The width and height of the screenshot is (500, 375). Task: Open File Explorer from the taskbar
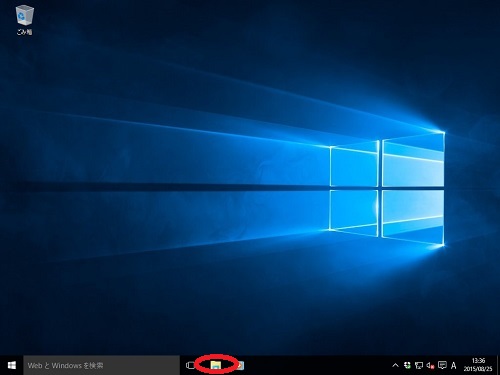point(216,365)
